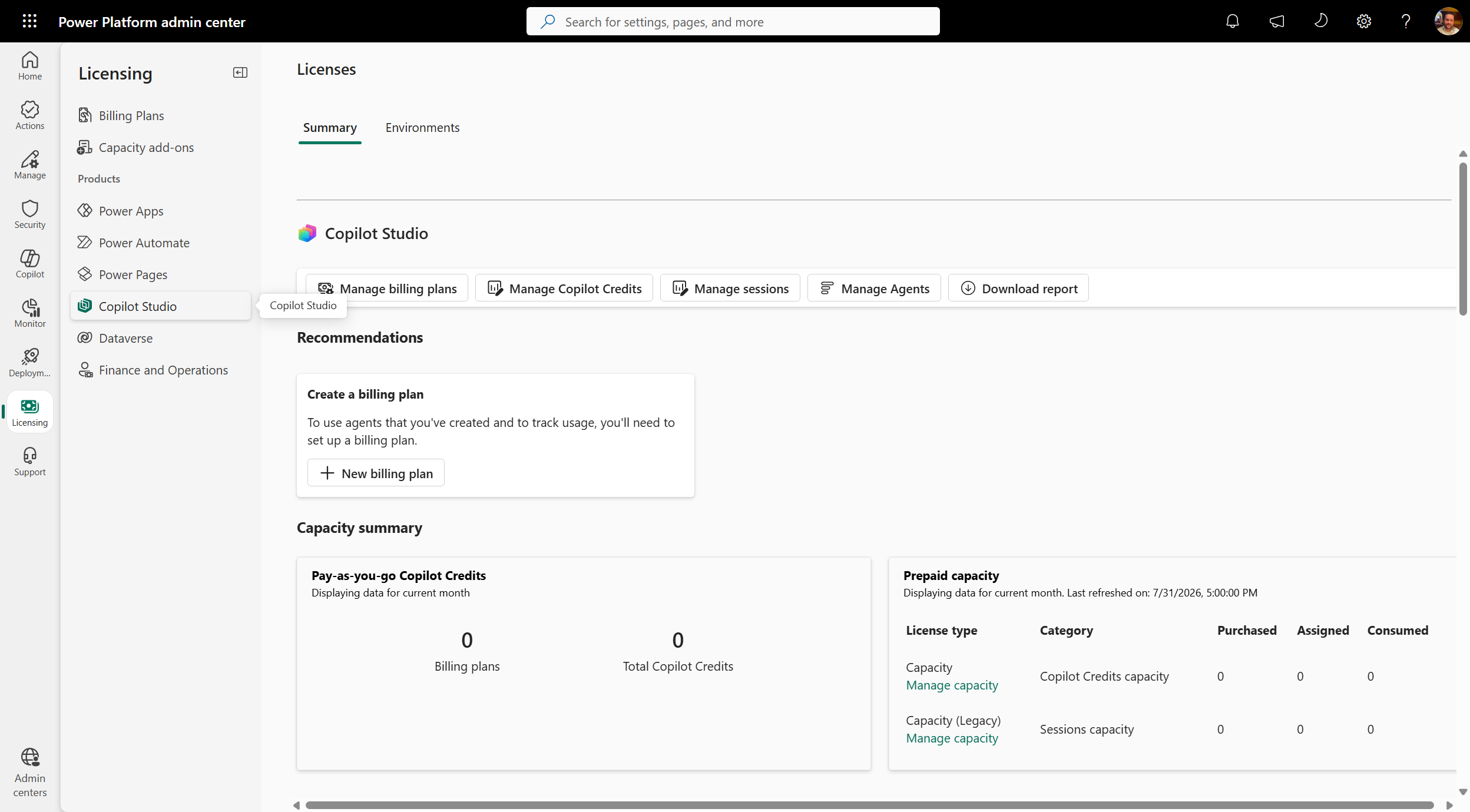Toggle dark mode moon icon
The image size is (1470, 812).
(x=1320, y=21)
